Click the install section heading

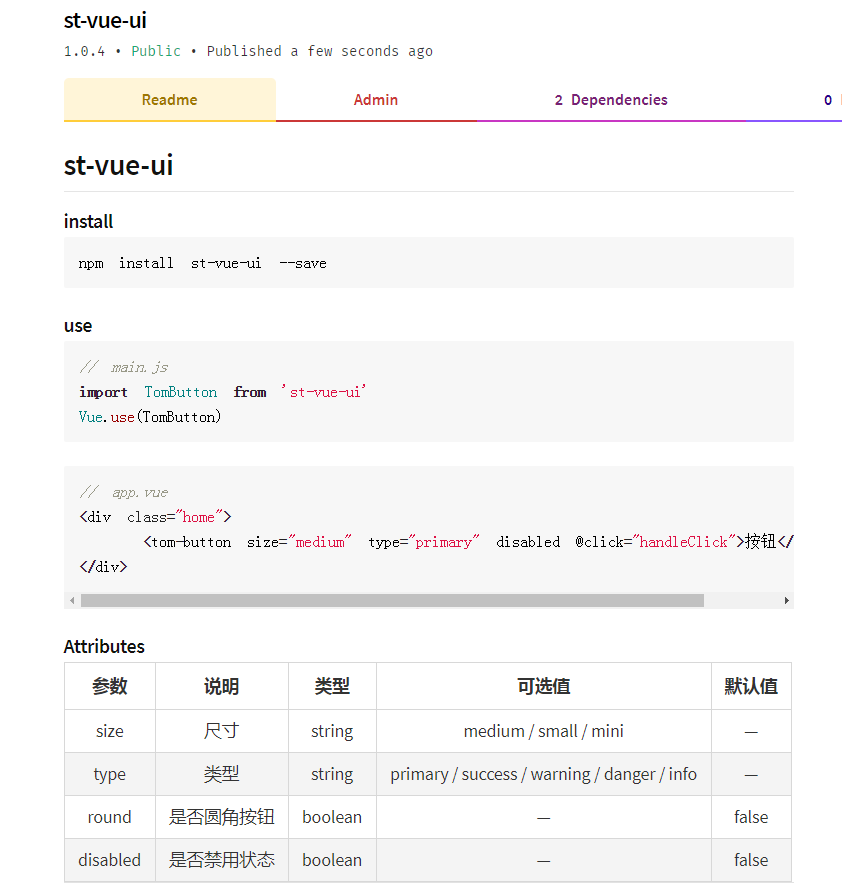[88, 221]
